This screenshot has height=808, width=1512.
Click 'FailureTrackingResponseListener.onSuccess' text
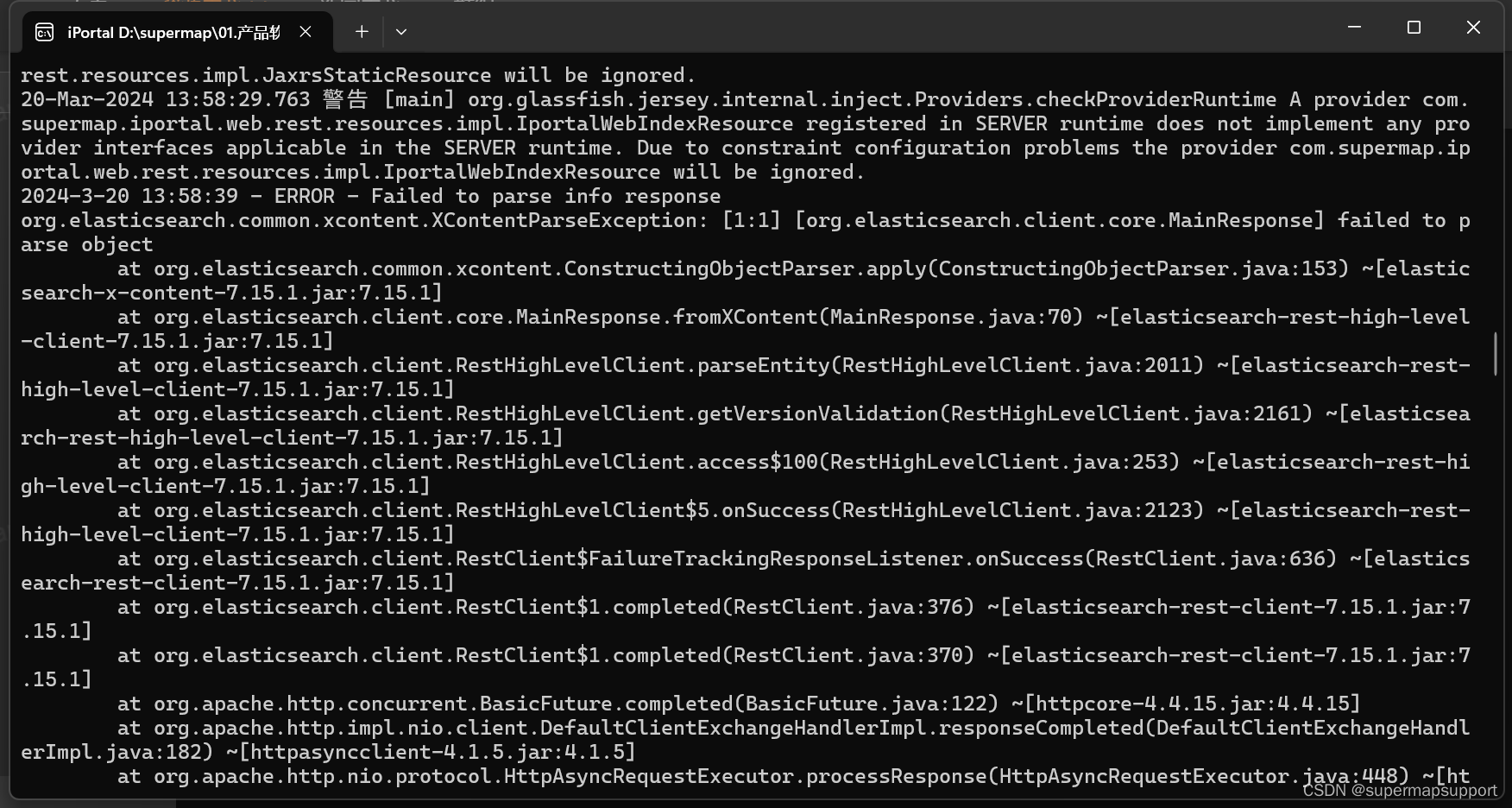click(x=835, y=559)
